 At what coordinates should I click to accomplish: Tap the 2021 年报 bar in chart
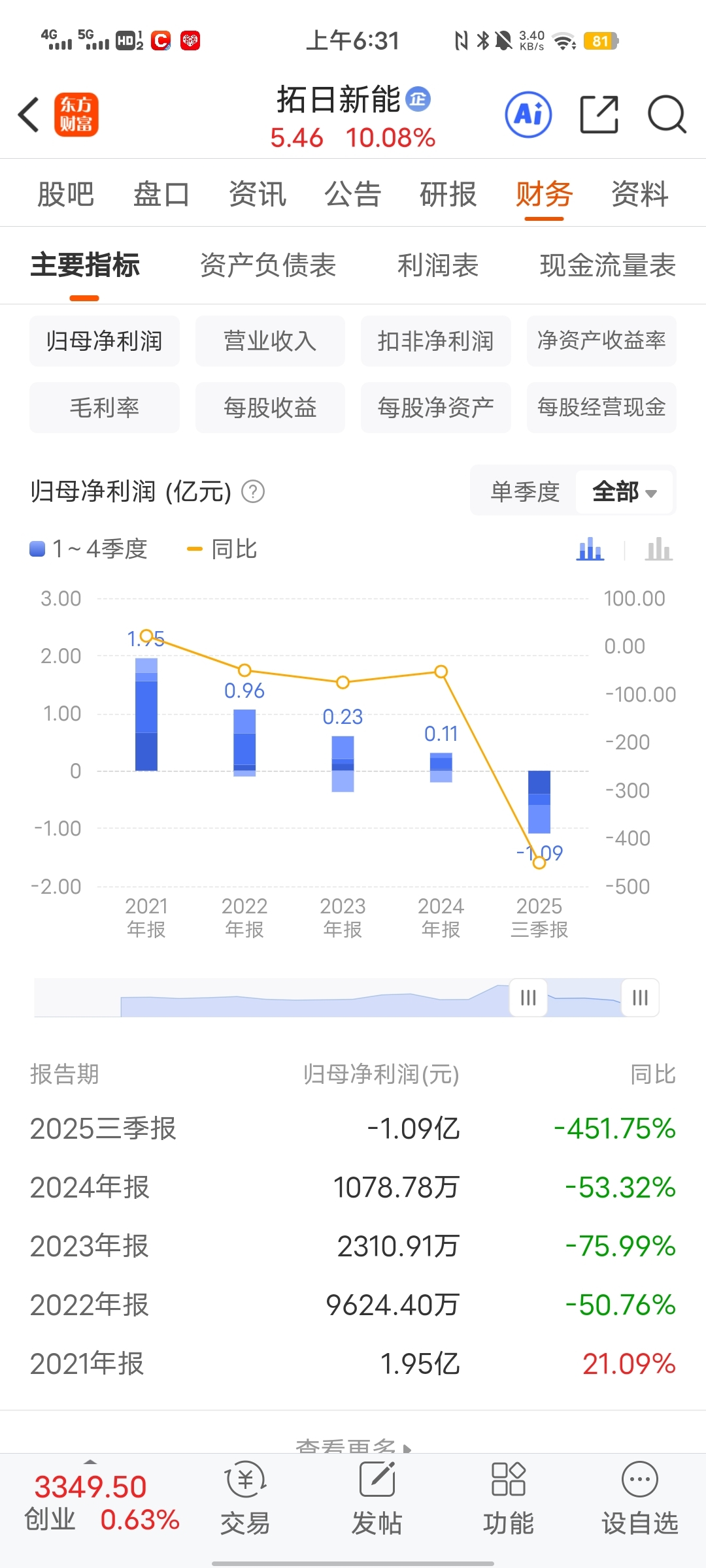pos(146,714)
